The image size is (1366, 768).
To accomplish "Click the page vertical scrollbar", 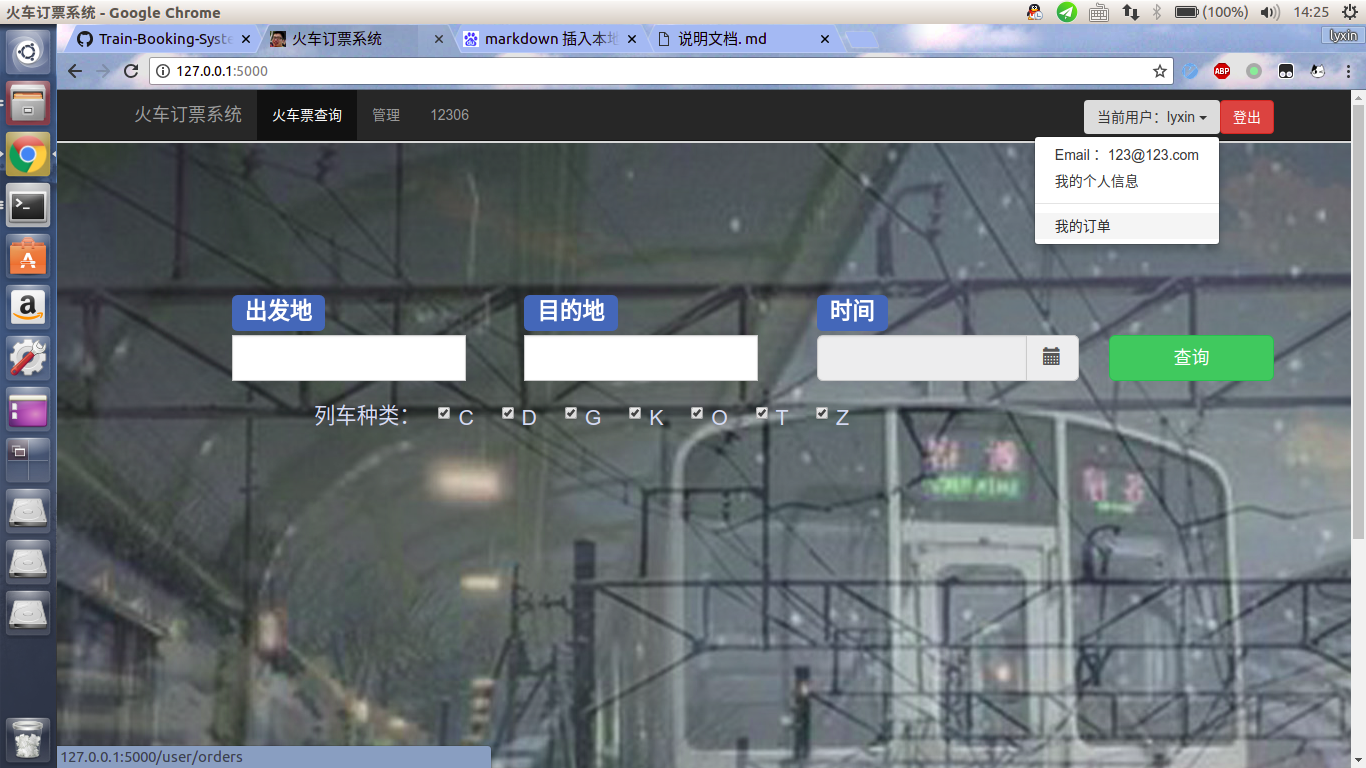I will [1358, 320].
